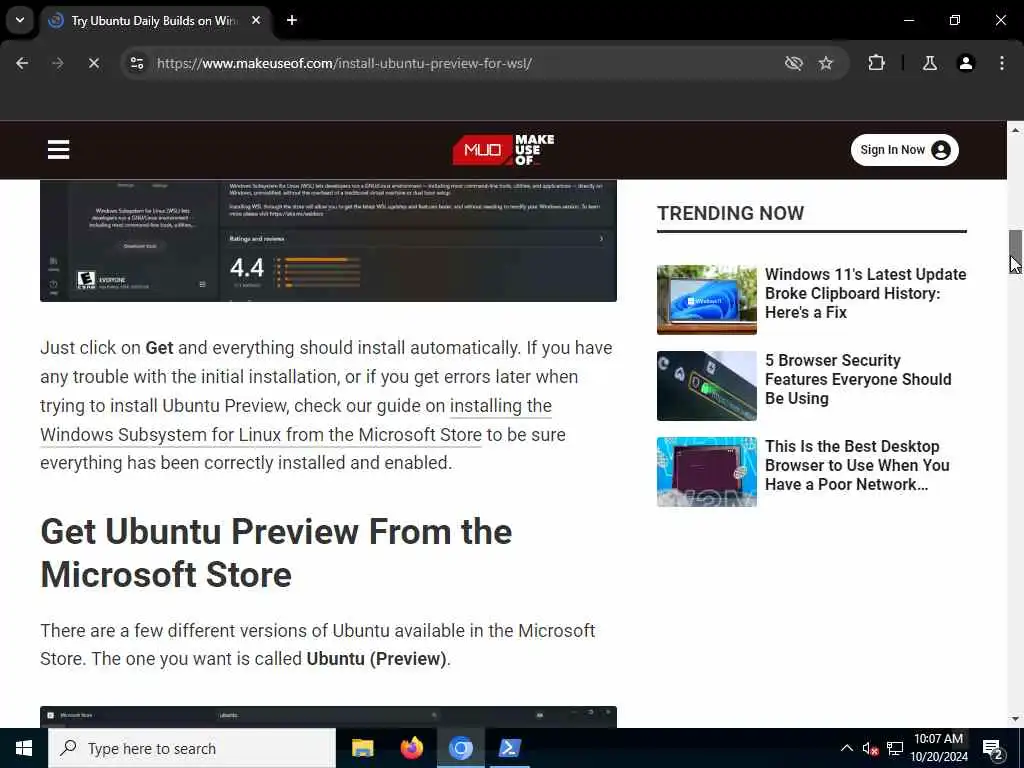The height and width of the screenshot is (768, 1024).
Task: Go forward to the next page
Action: [57, 63]
